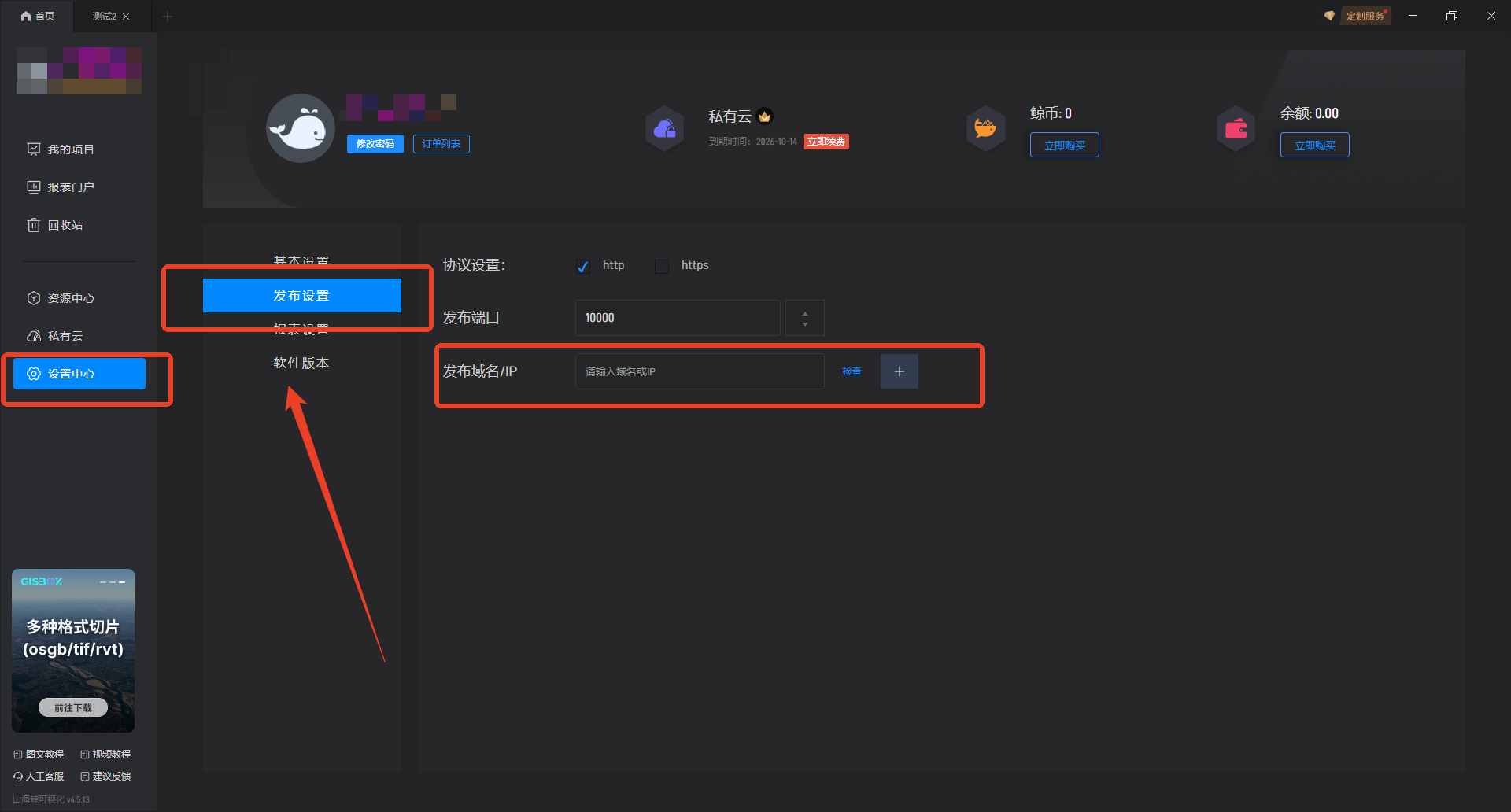Image resolution: width=1511 pixels, height=812 pixels.
Task: Select 软件版本 in settings menu
Action: click(301, 363)
